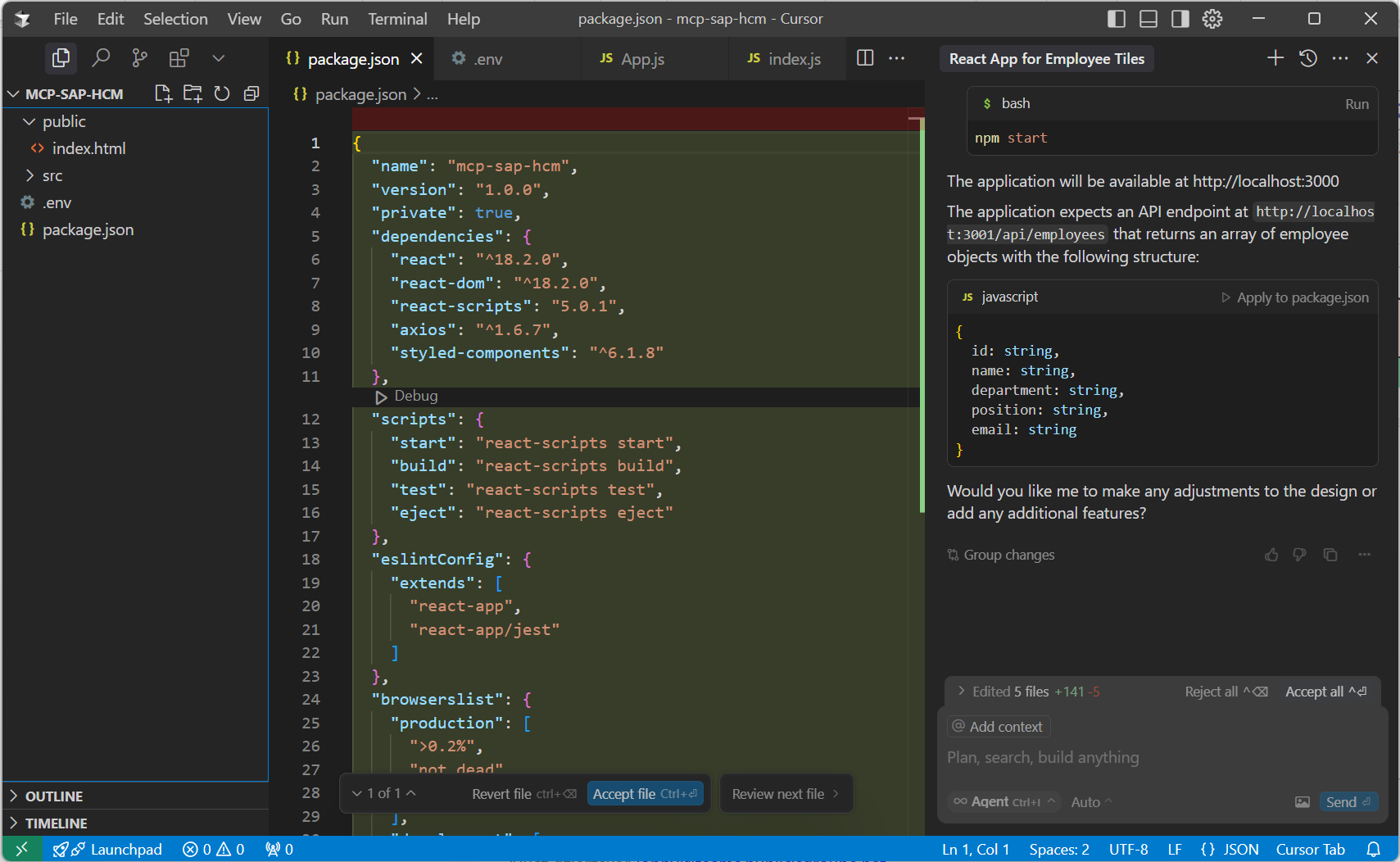Open the Terminal menu
This screenshot has width=1400, height=862.
tap(397, 19)
